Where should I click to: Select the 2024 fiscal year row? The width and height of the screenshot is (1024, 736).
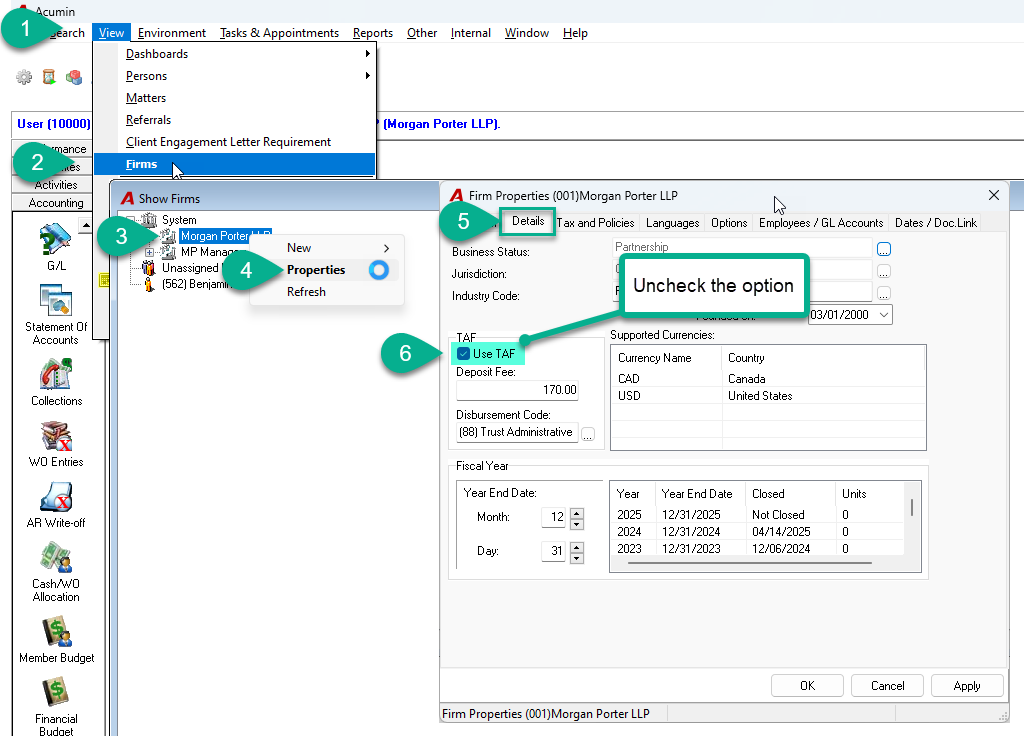758,532
